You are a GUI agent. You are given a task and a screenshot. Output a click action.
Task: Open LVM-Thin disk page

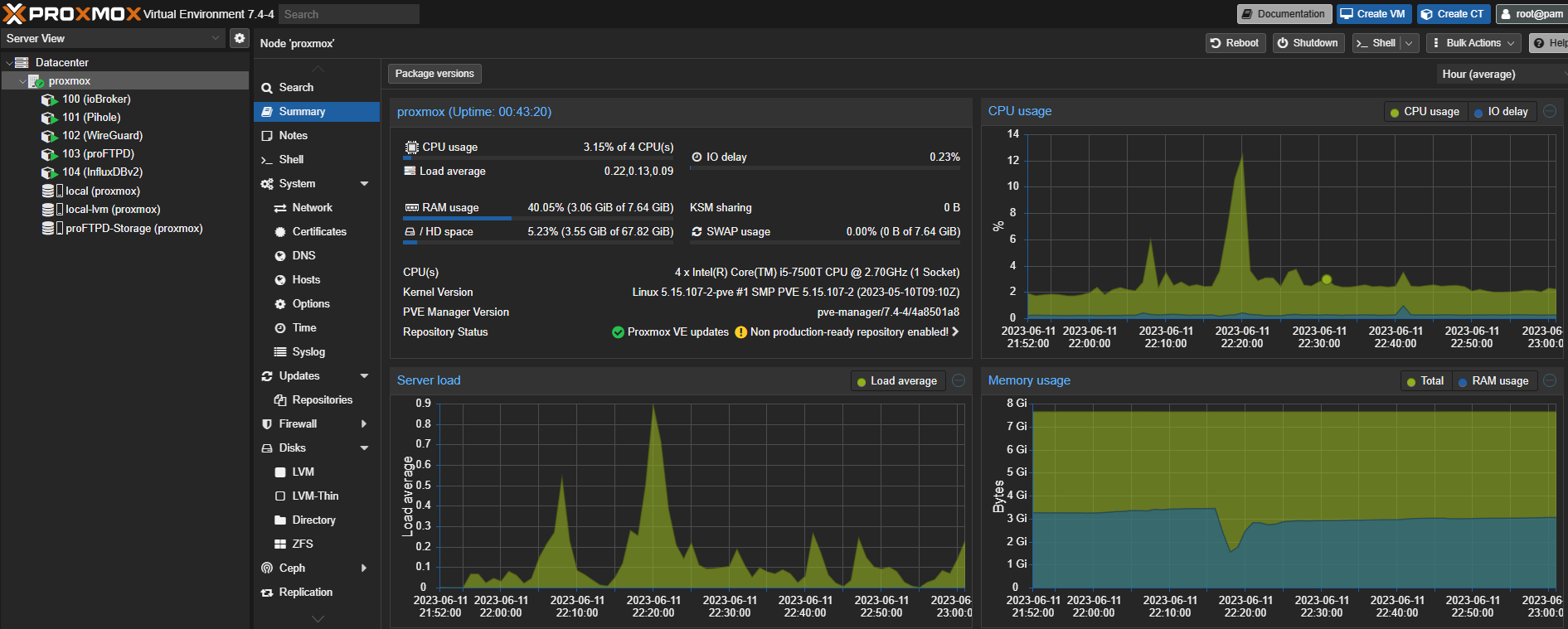click(x=317, y=496)
